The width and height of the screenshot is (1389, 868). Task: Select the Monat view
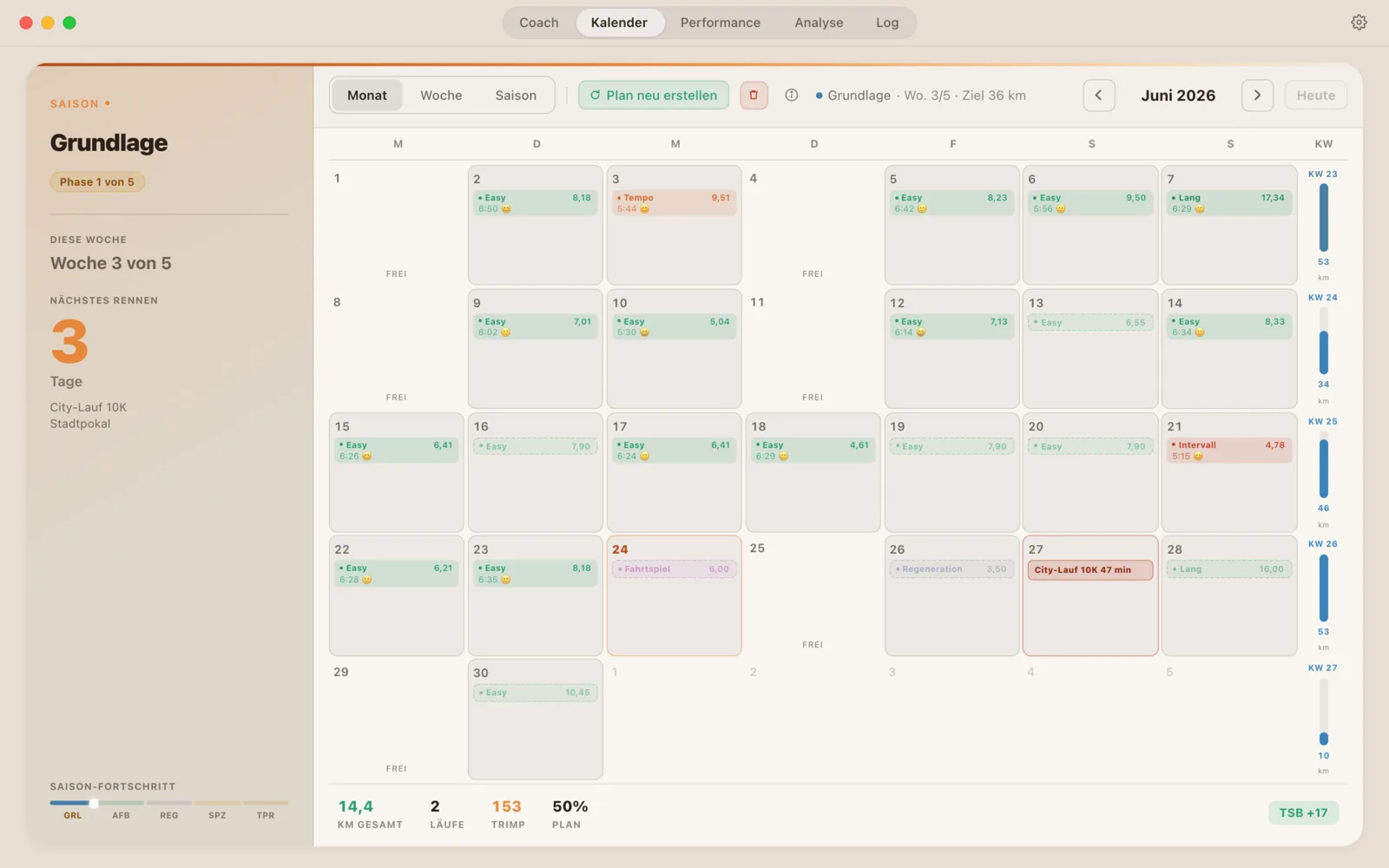(x=367, y=95)
